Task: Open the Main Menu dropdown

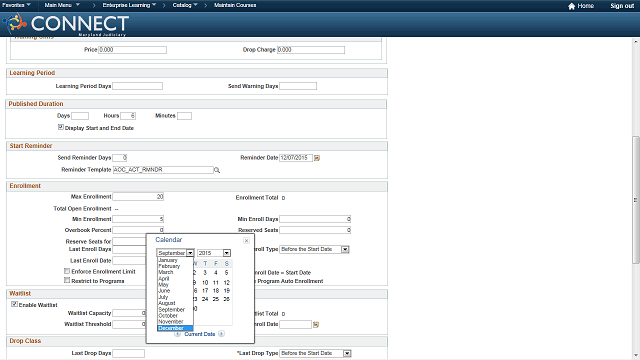Action: pos(62,5)
